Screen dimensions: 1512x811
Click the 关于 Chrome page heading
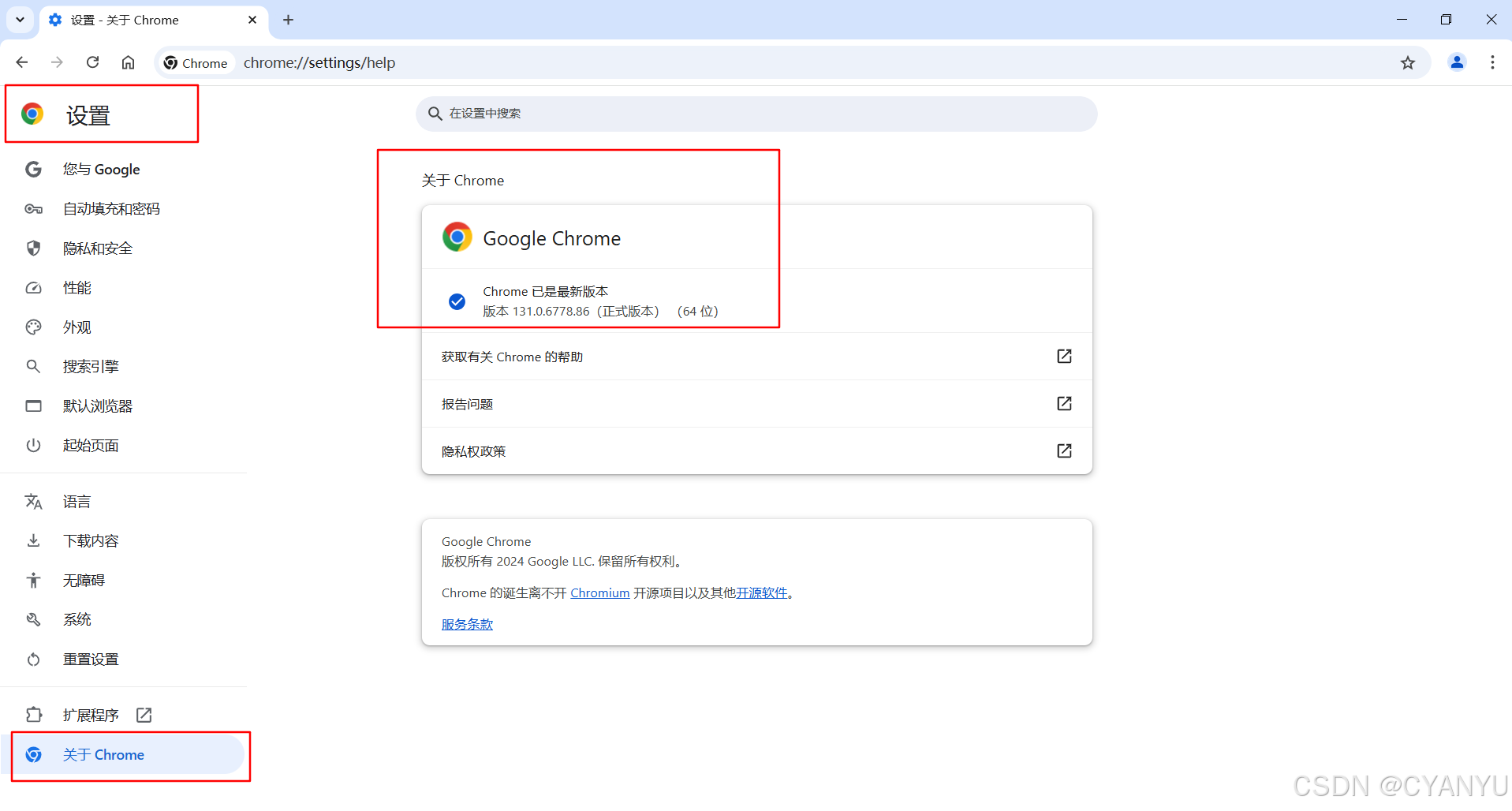point(463,181)
